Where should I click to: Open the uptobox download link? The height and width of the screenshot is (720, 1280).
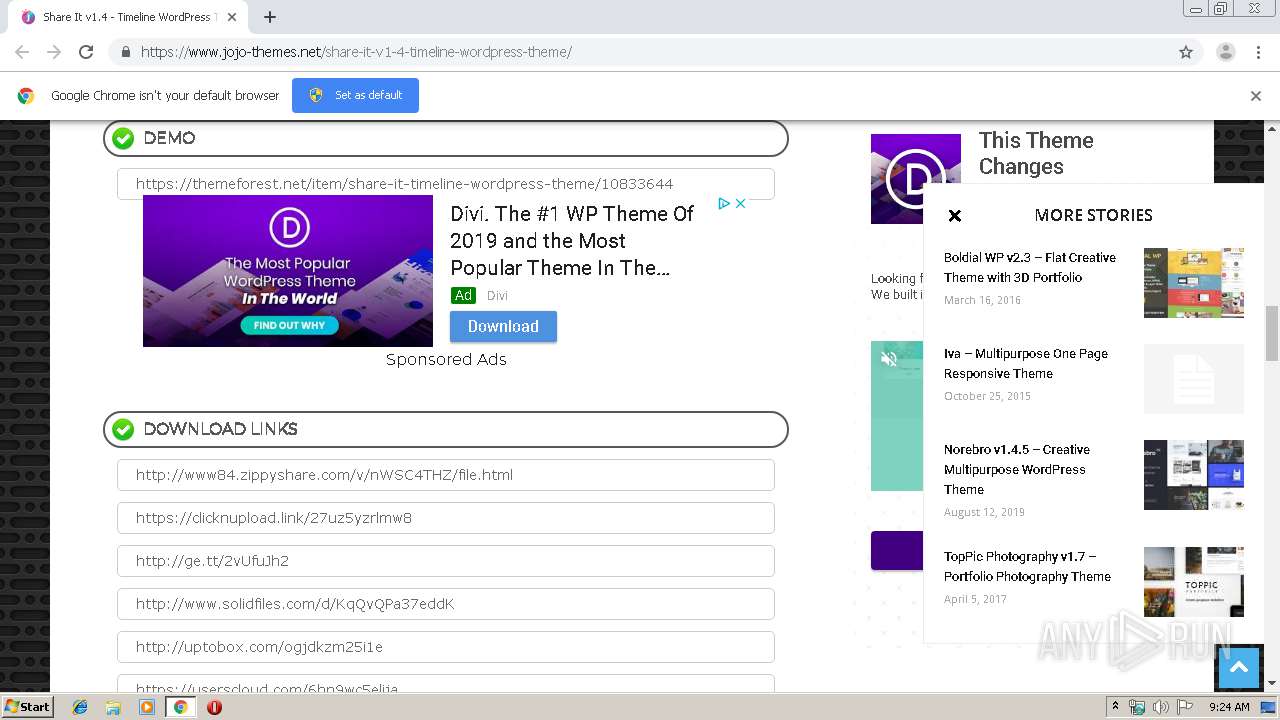click(x=446, y=647)
